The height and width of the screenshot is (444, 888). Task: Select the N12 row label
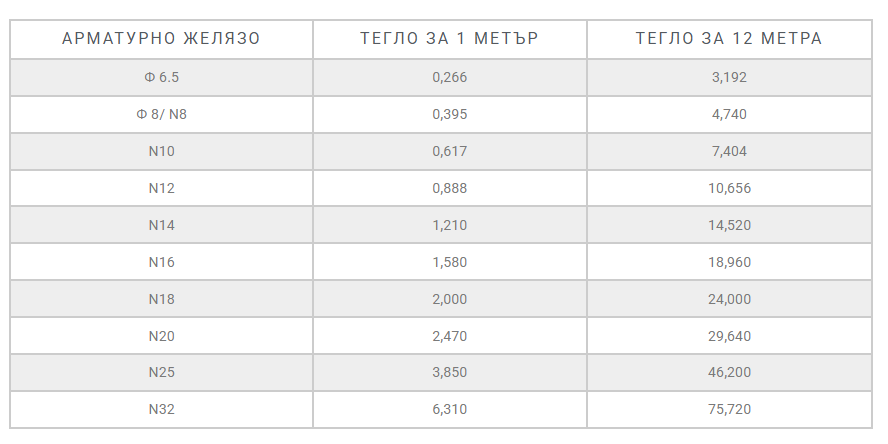161,188
